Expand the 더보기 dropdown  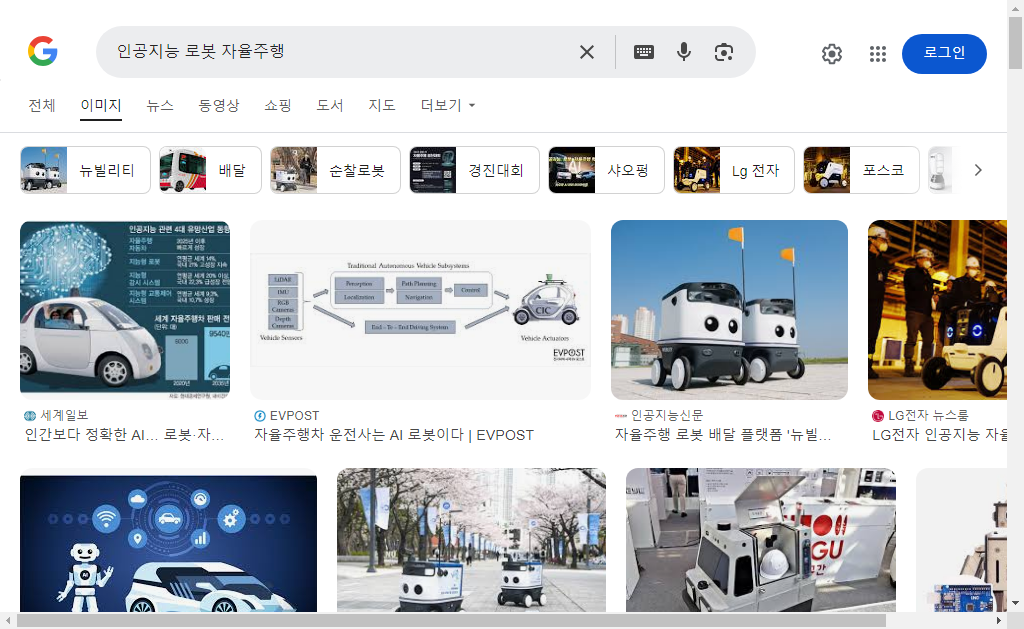[448, 105]
